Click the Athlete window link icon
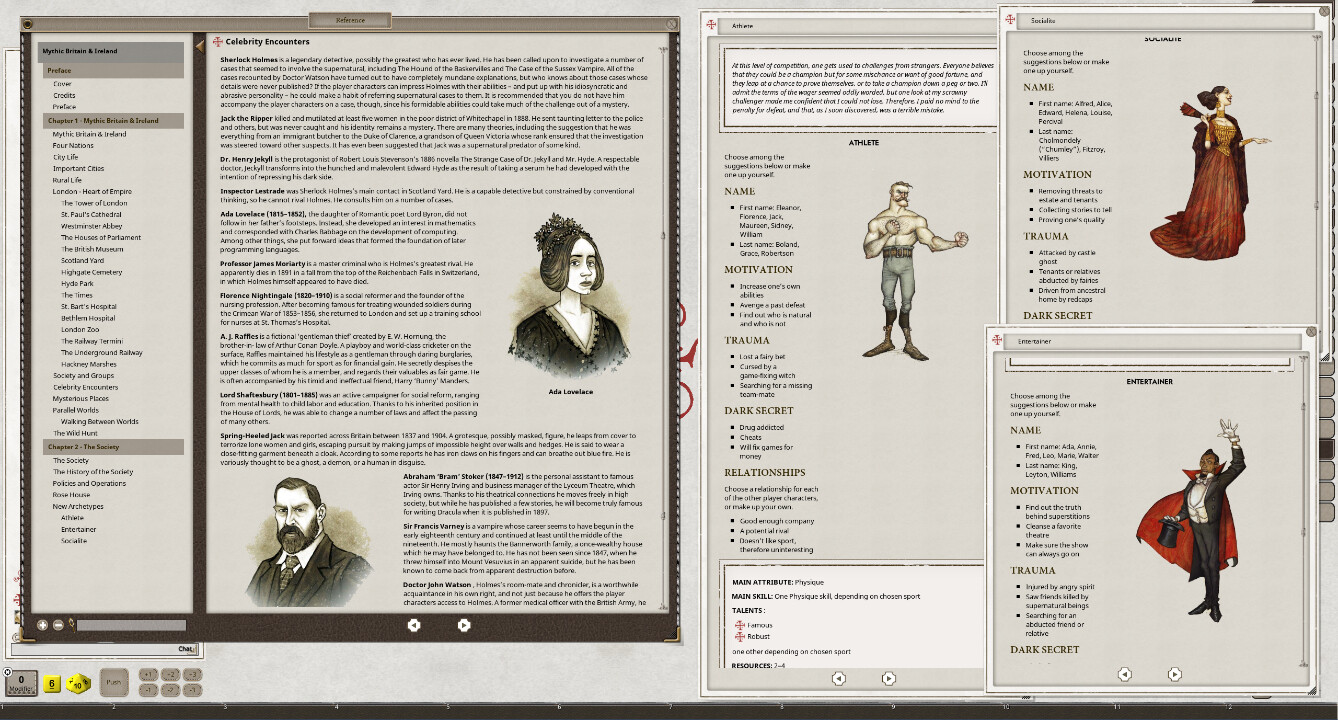The height and width of the screenshot is (720, 1338). click(711, 24)
